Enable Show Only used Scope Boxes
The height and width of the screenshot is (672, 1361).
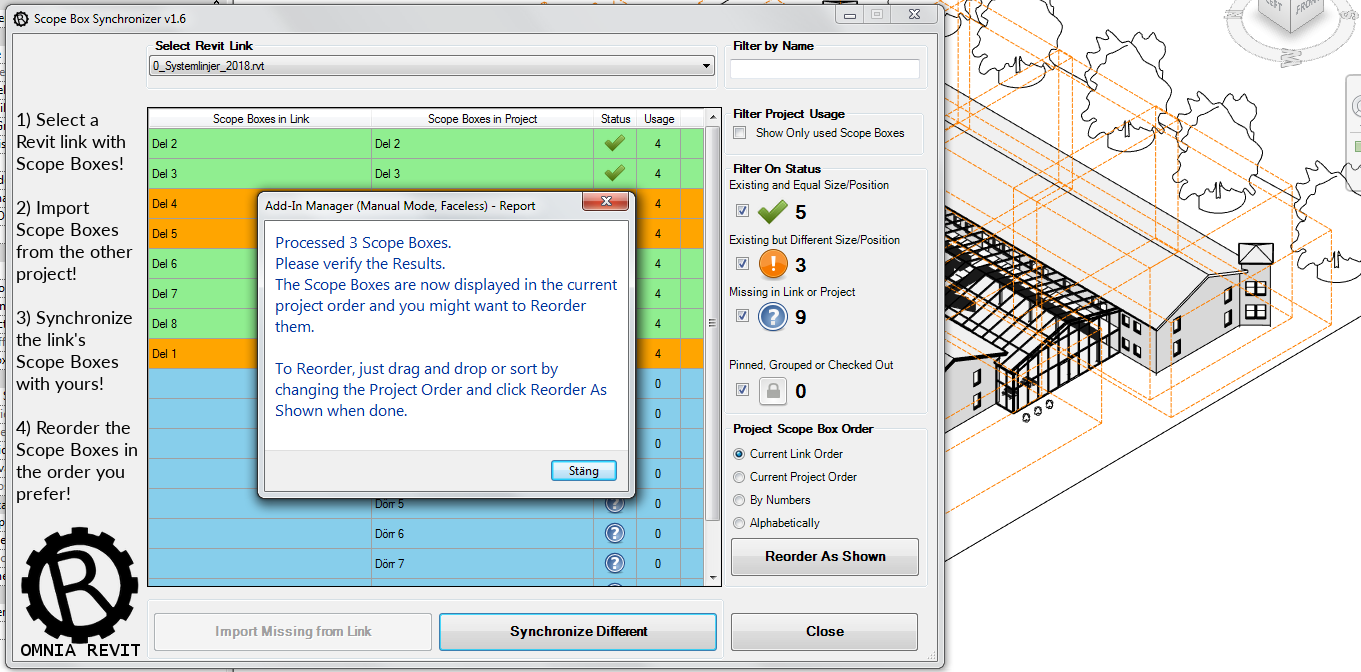(738, 132)
